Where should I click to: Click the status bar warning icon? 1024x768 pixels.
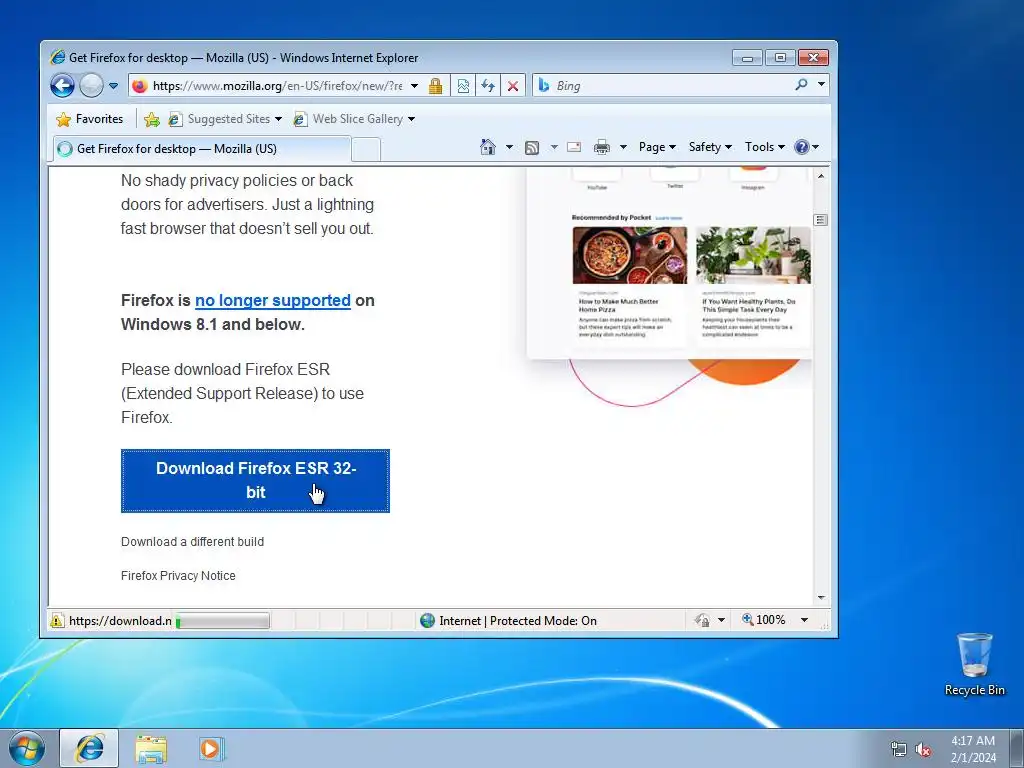pyautogui.click(x=57, y=620)
